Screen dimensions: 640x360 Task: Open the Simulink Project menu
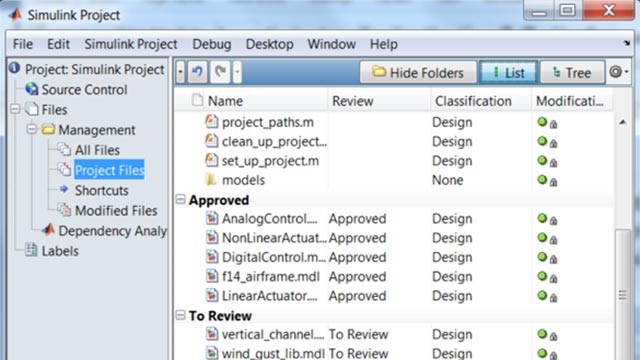(131, 44)
